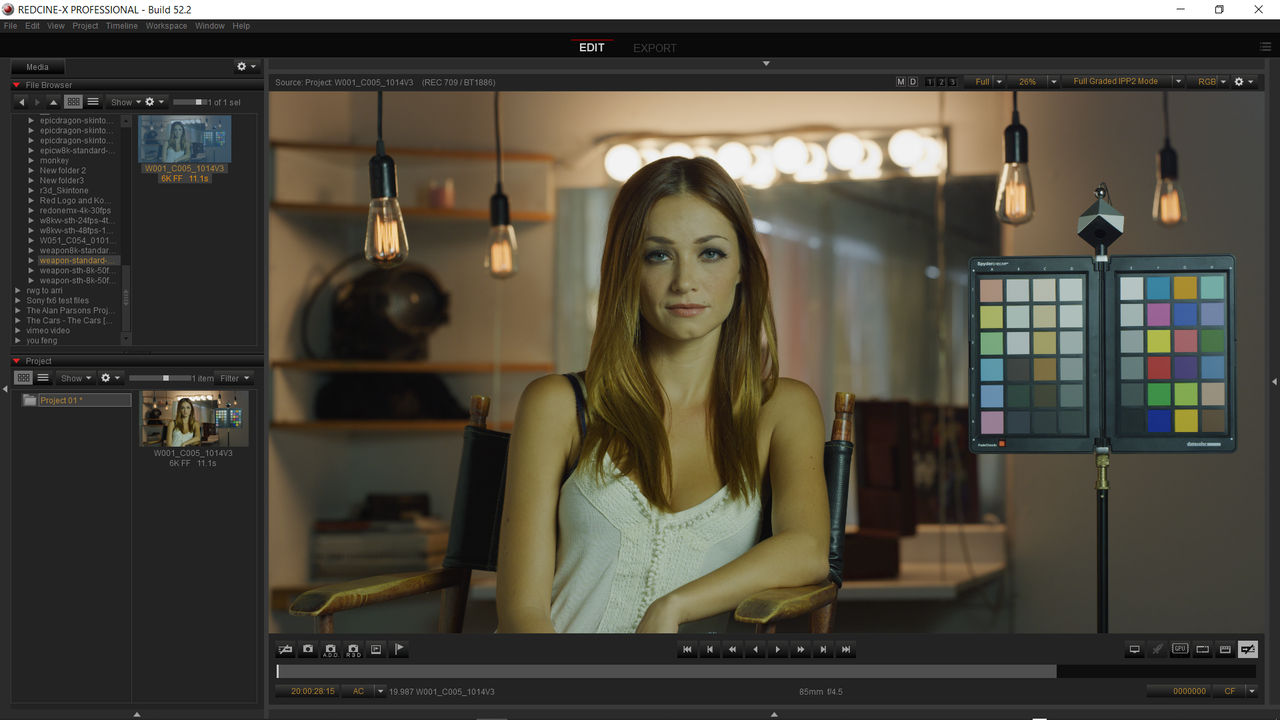Click the frame guide icon next to GPU
This screenshot has width=1280, height=720.
click(1202, 649)
